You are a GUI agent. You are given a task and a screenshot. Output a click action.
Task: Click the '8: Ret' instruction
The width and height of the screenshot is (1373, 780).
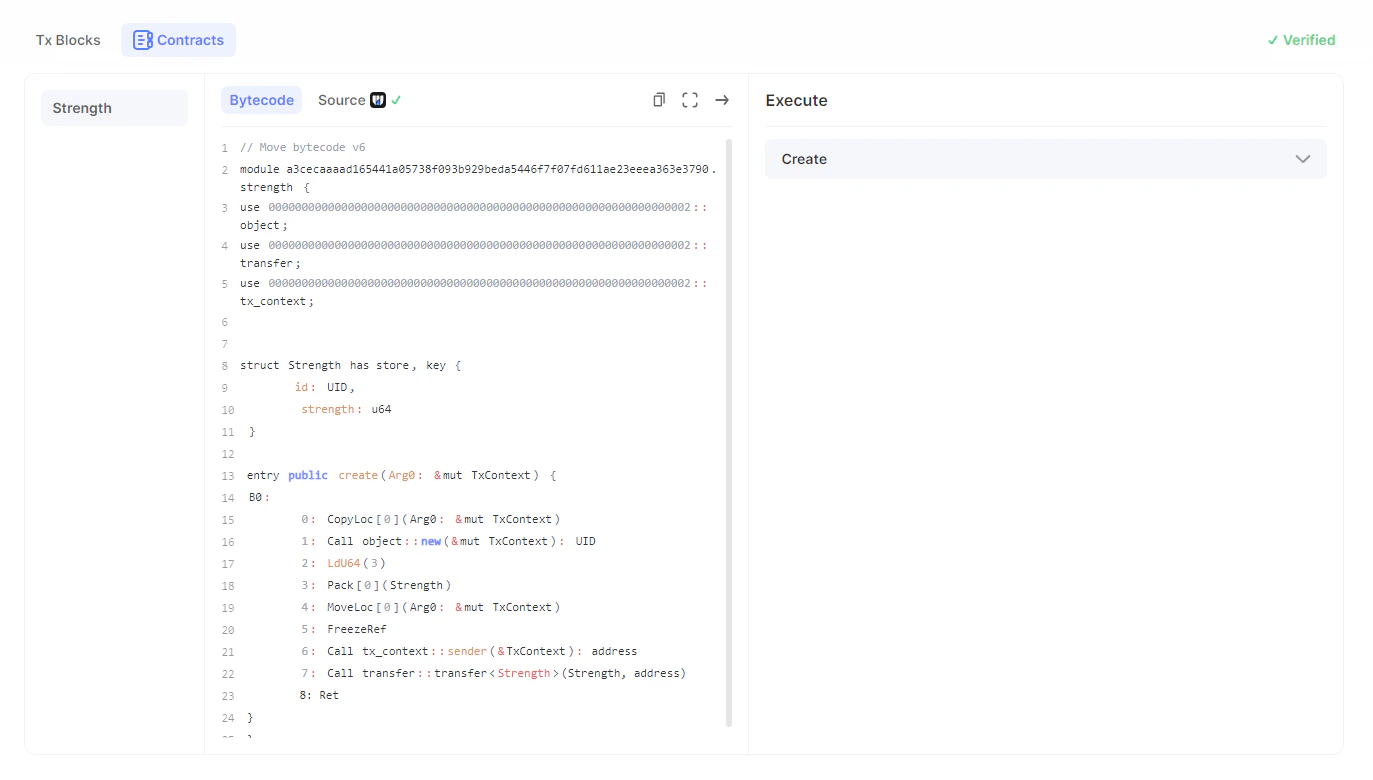[319, 695]
